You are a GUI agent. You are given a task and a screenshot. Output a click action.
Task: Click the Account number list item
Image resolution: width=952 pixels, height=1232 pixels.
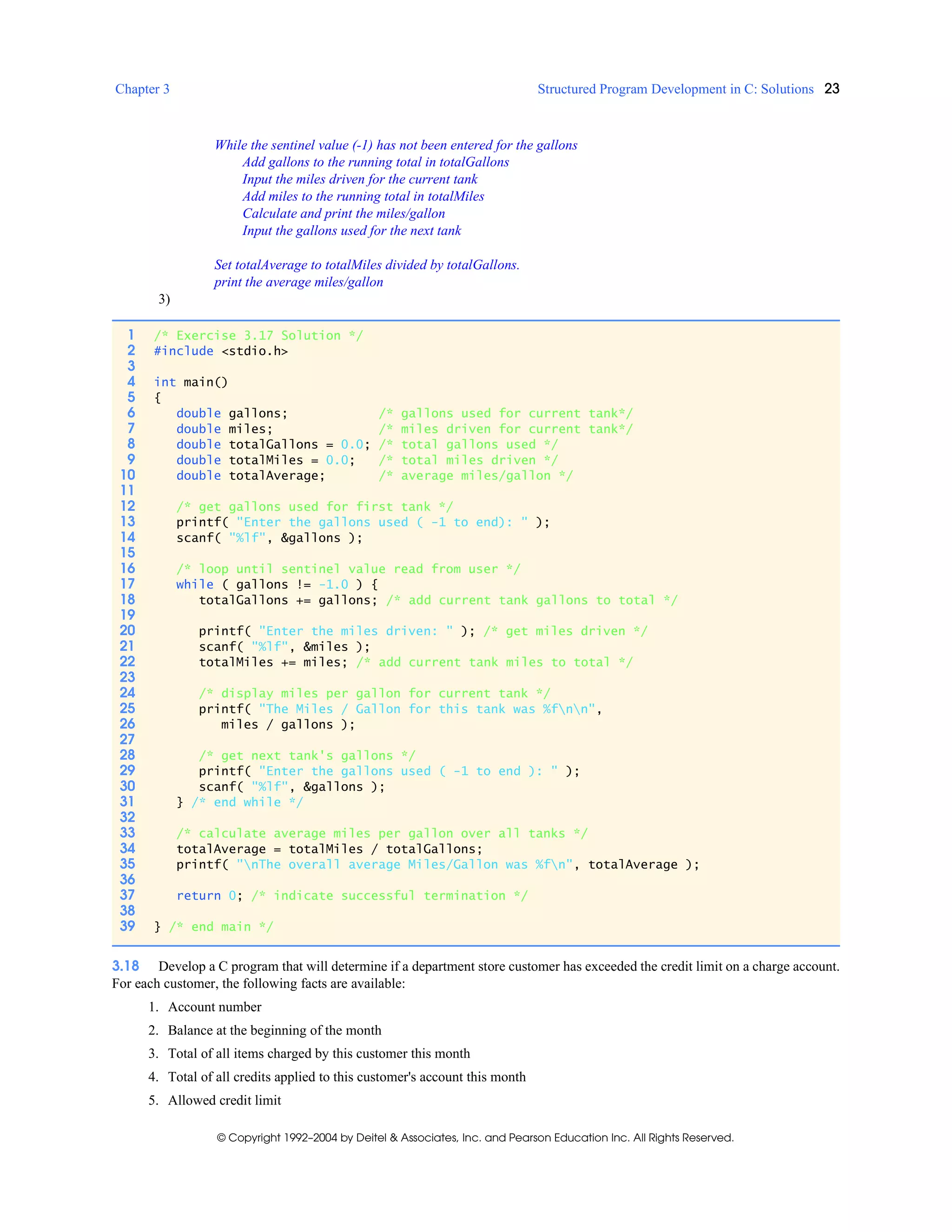(x=214, y=1007)
